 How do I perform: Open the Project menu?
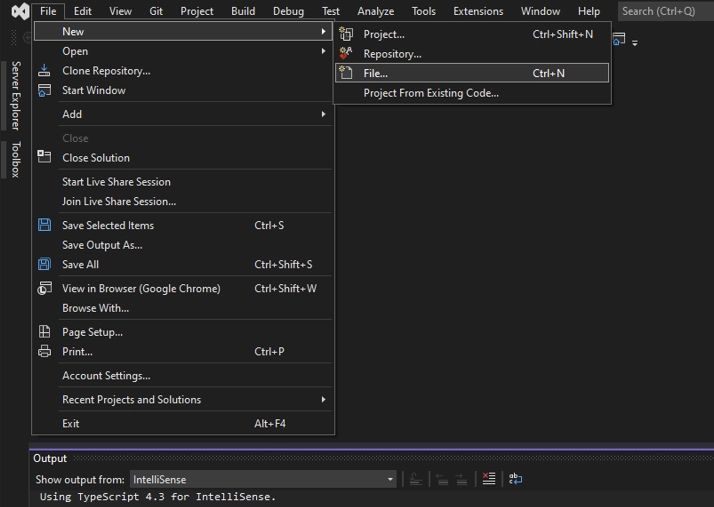[x=197, y=11]
